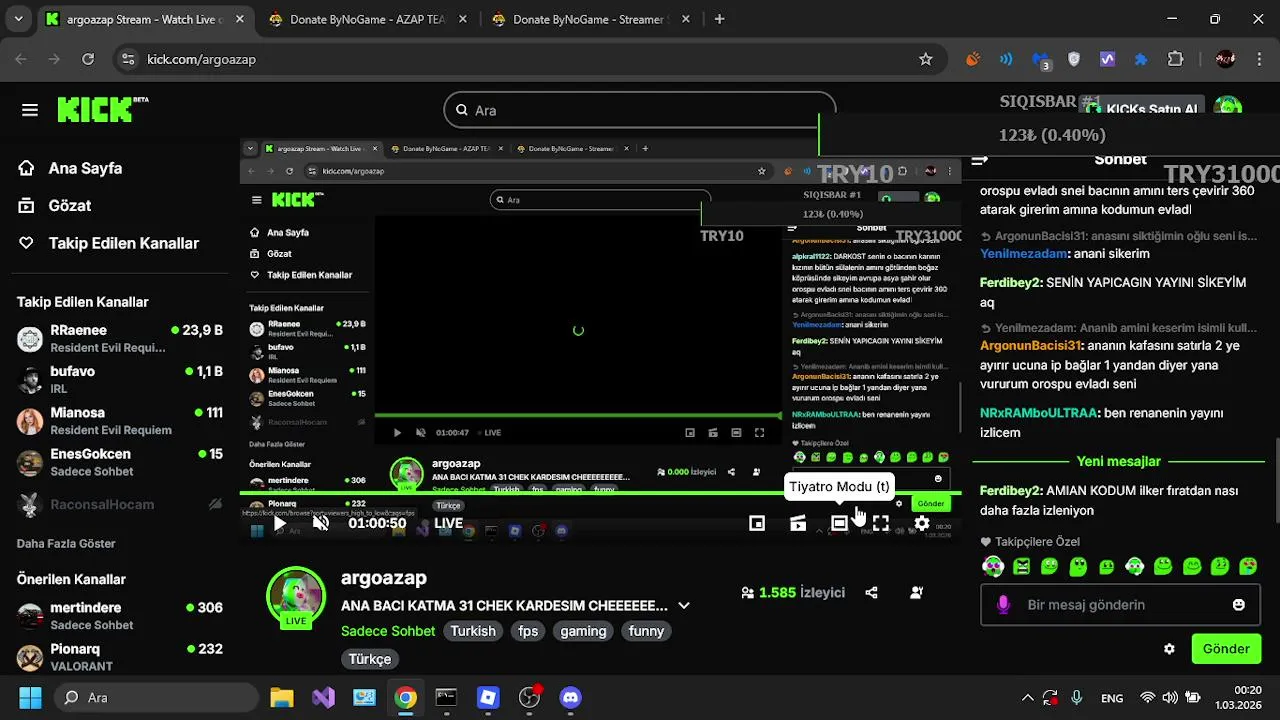Screen dimensions: 1280x720
Task: Unmute the stream via the muted speaker icon
Action: click(x=321, y=523)
